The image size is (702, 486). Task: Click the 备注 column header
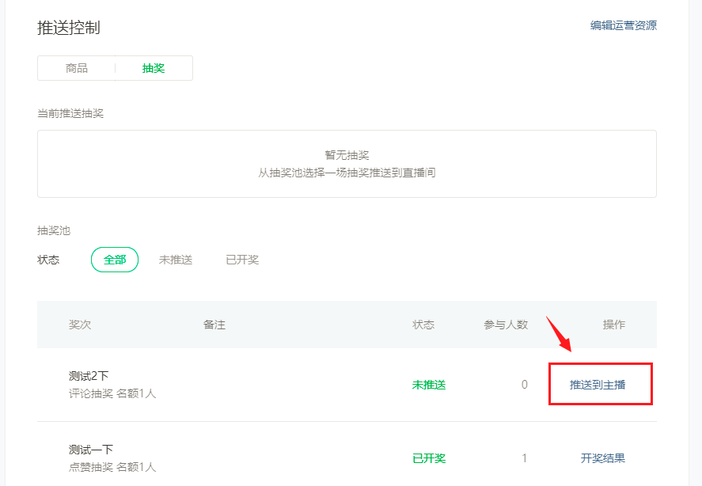(x=214, y=325)
